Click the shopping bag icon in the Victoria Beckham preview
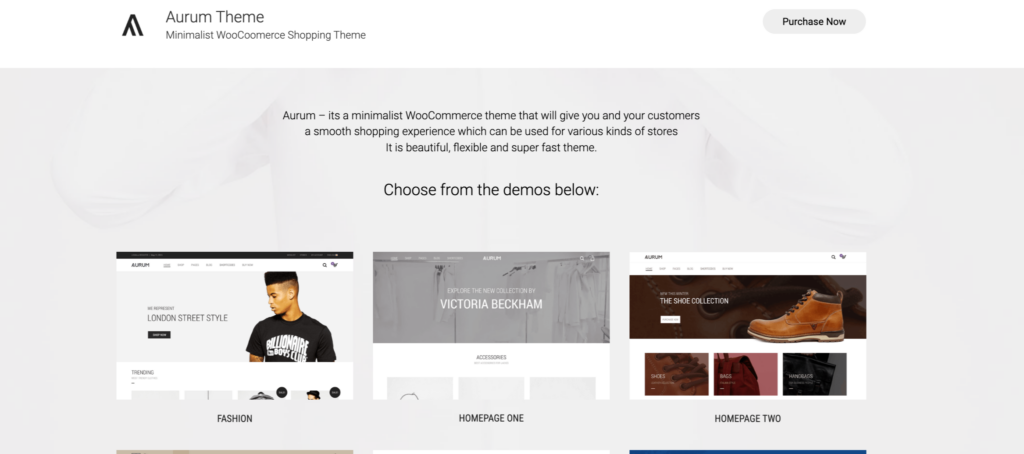Viewport: 1024px width, 454px height. 592,259
